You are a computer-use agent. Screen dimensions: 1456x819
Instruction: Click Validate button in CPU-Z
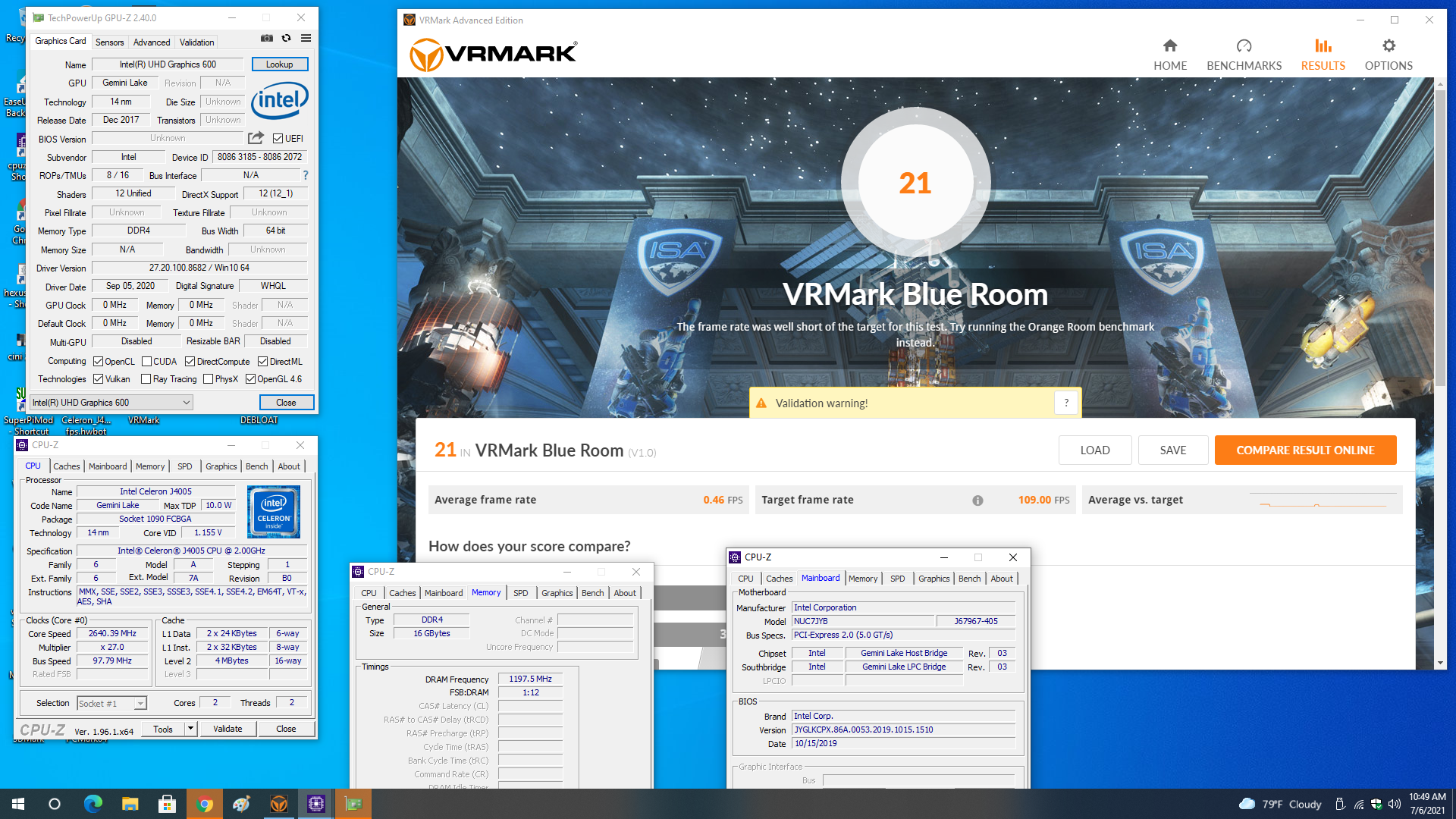click(x=227, y=729)
